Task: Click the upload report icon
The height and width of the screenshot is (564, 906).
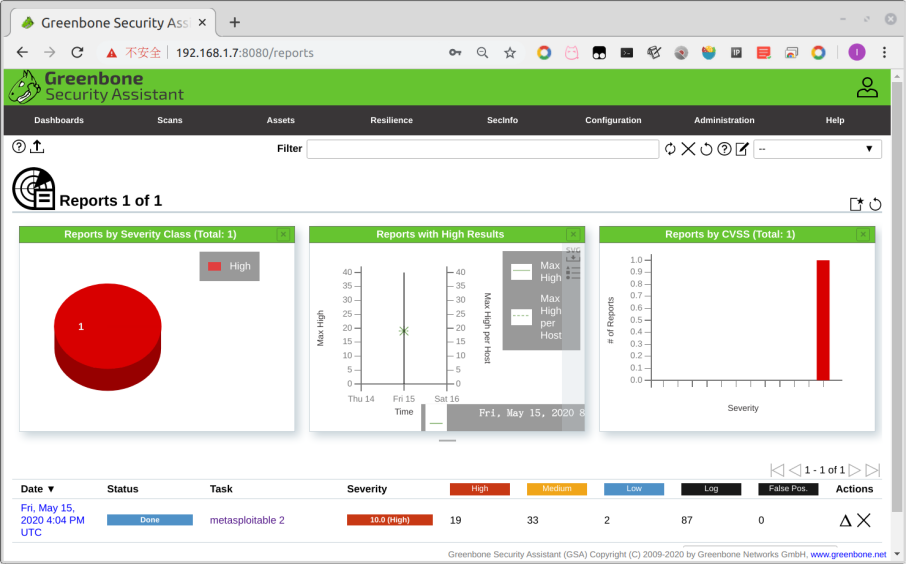Action: click(37, 147)
